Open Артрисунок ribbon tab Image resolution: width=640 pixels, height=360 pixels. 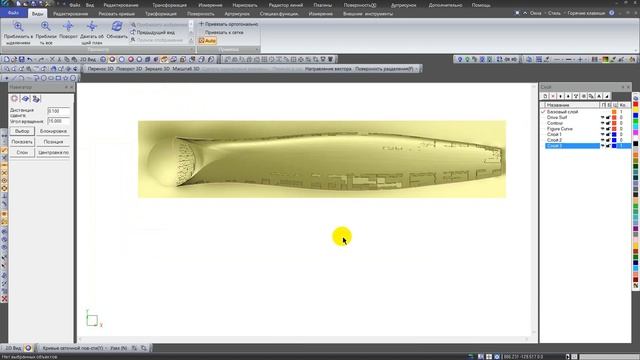(237, 14)
